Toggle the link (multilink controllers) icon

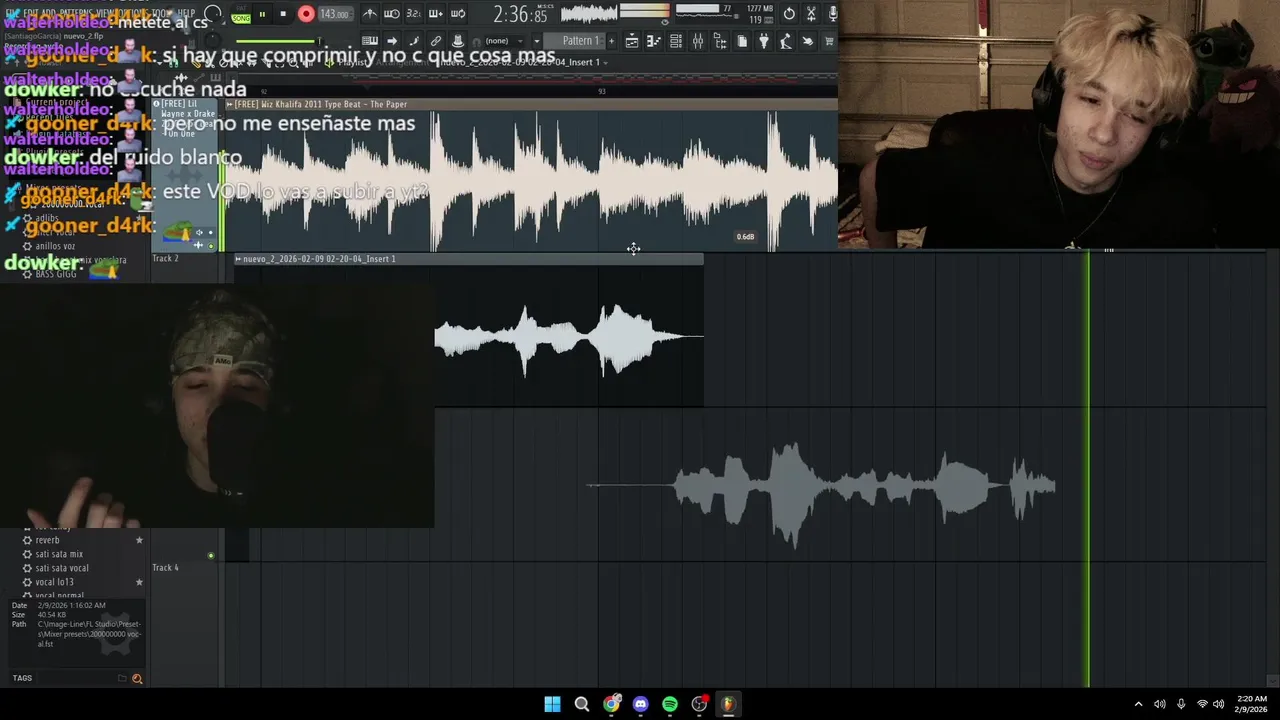point(436,41)
